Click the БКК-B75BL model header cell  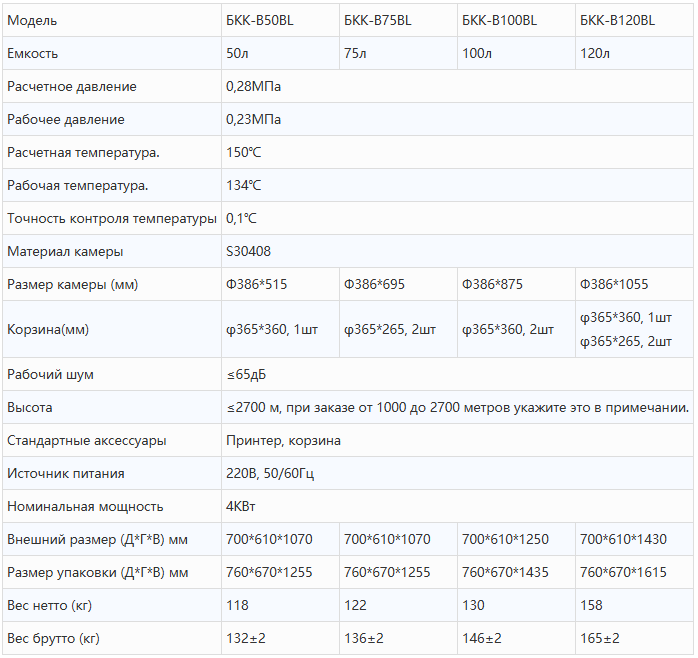[x=378, y=20]
